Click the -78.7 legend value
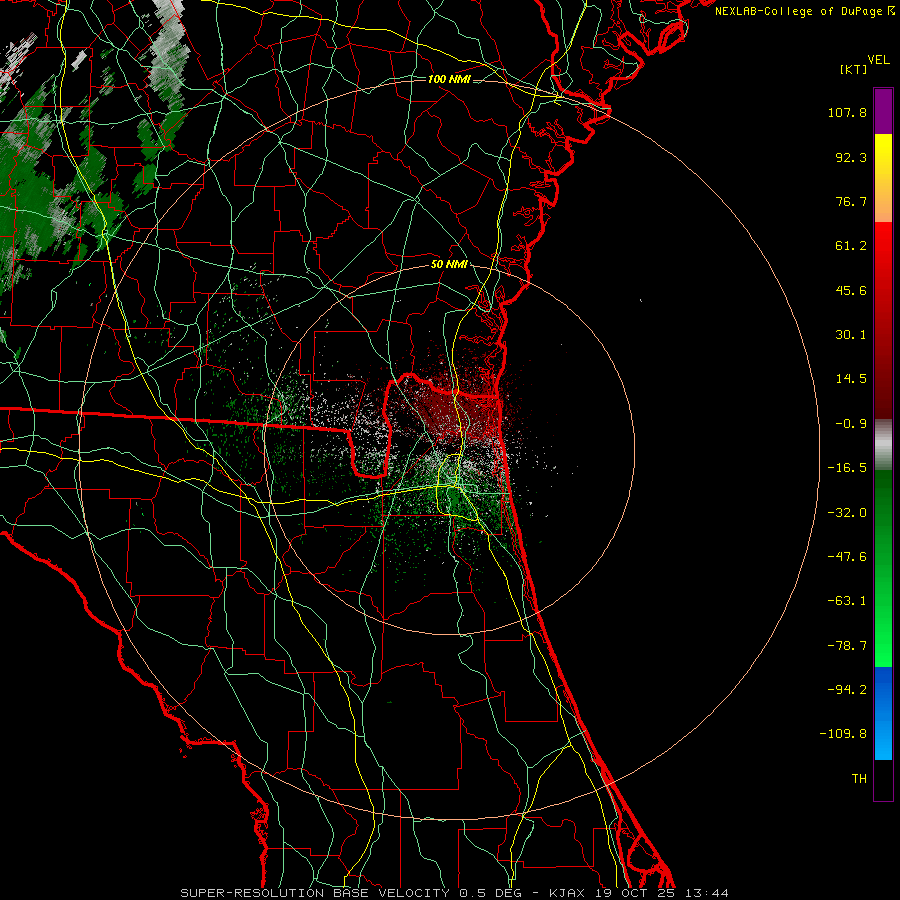Image resolution: width=900 pixels, height=900 pixels. coord(847,646)
